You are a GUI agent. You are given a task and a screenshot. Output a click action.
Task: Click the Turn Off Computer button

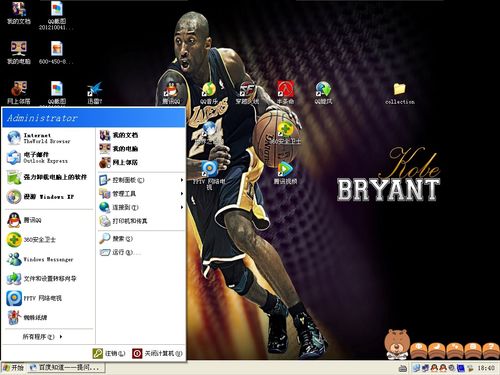[158, 353]
